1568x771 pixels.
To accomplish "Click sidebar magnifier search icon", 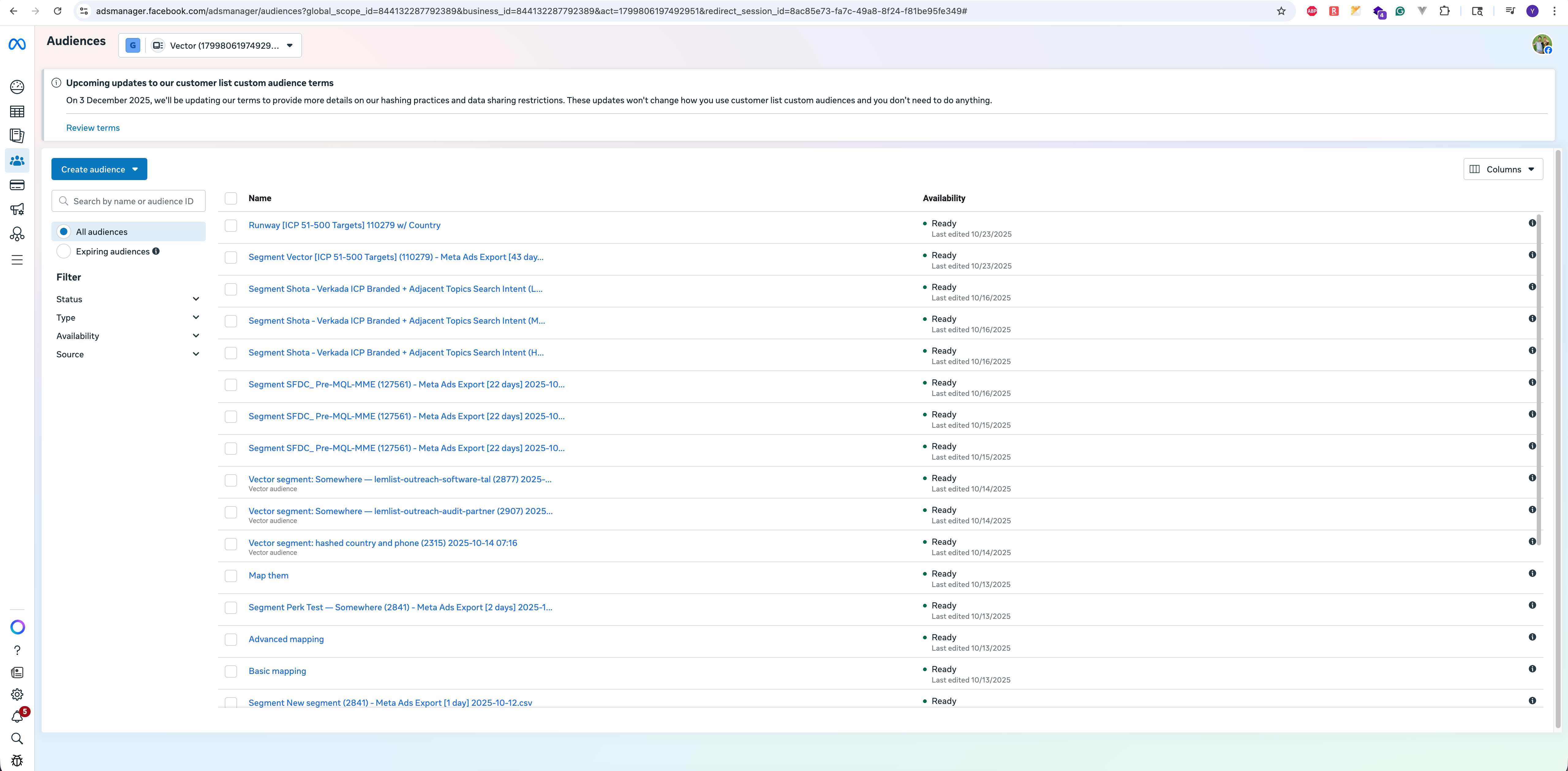I will [x=17, y=739].
